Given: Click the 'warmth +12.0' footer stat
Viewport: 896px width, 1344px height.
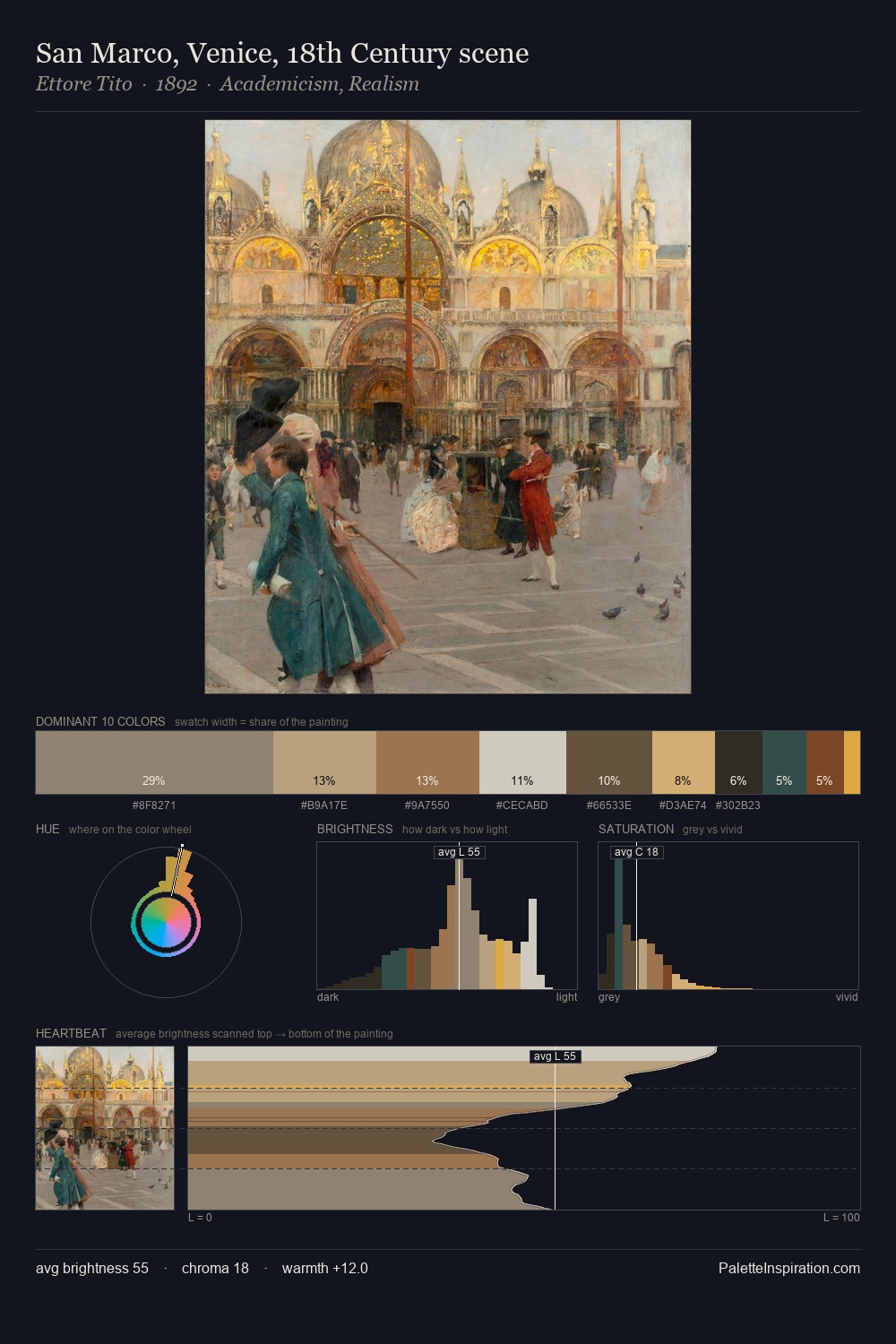Looking at the screenshot, I should [325, 1268].
